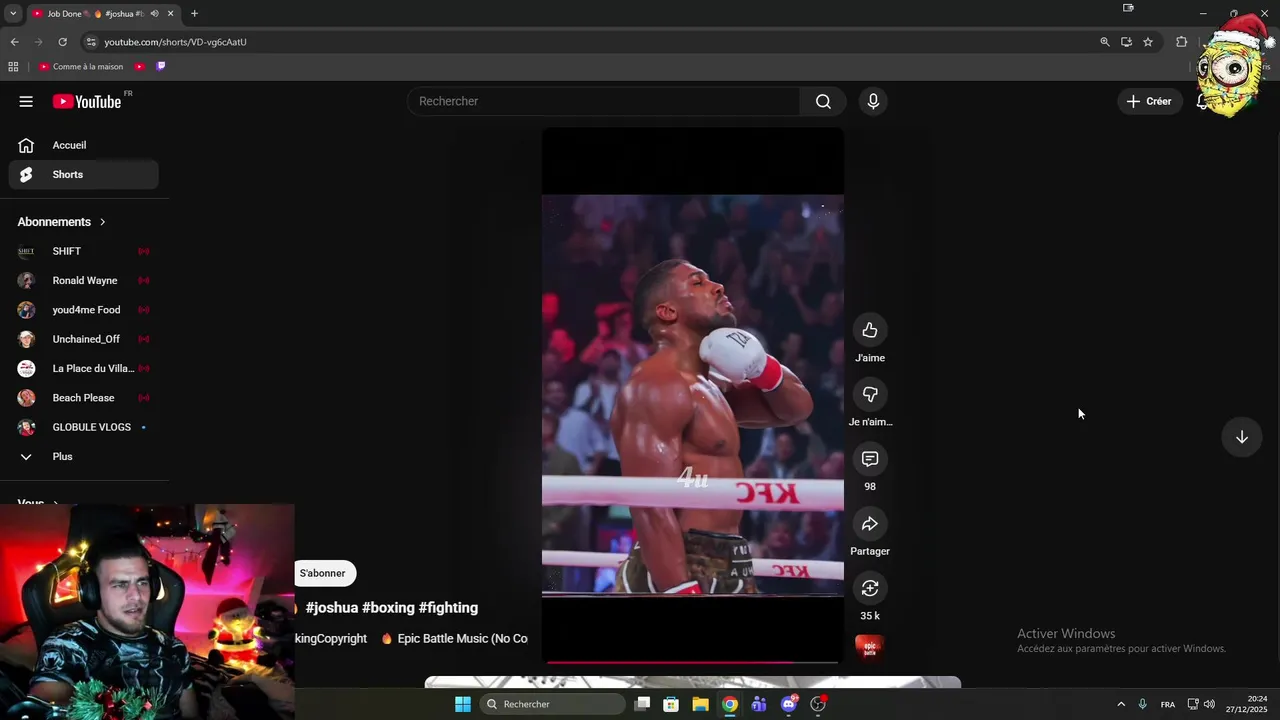The height and width of the screenshot is (720, 1280).
Task: Open a new browser tab
Action: (194, 13)
